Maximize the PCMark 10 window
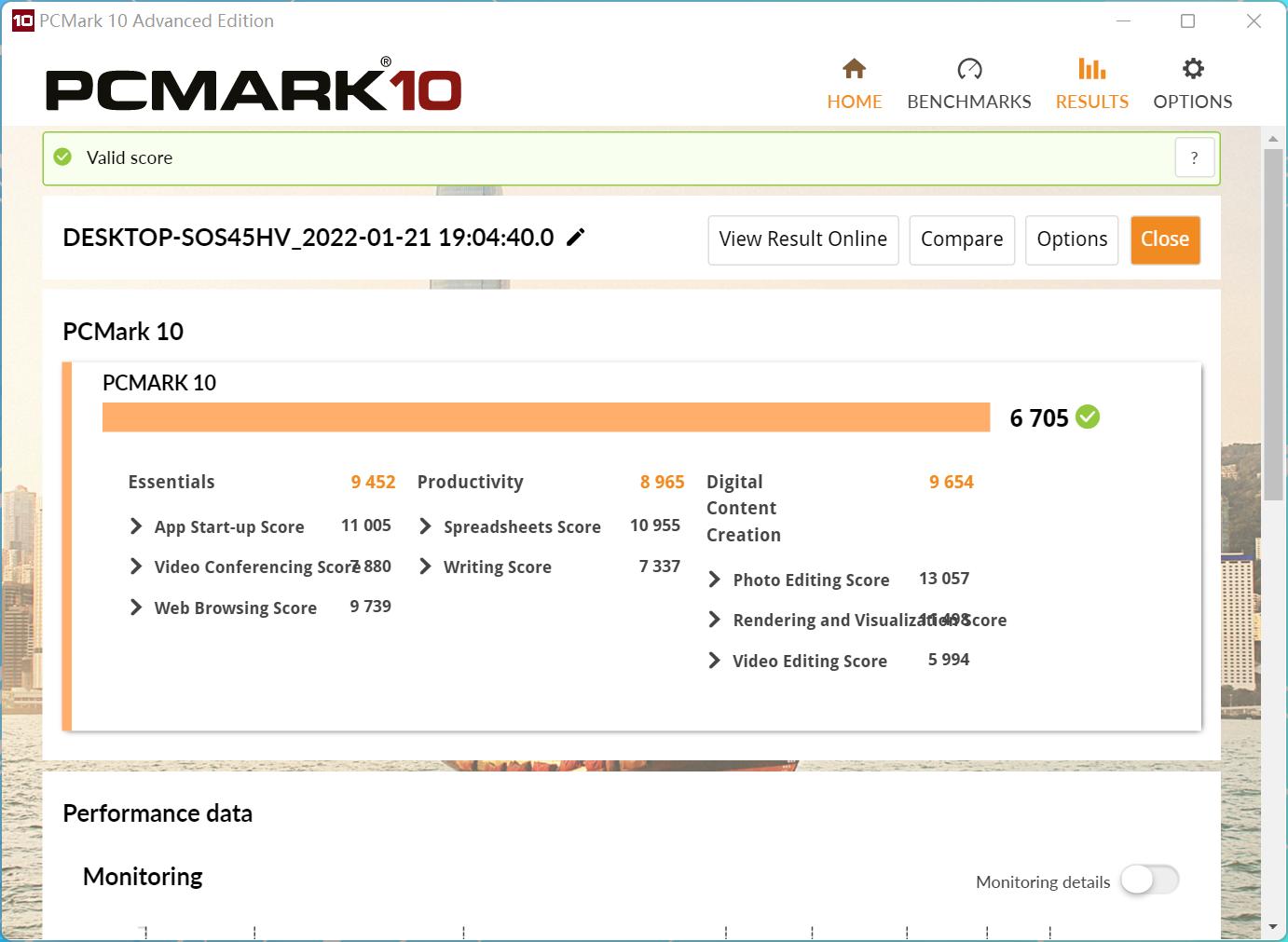The width and height of the screenshot is (1288, 942). (1187, 21)
